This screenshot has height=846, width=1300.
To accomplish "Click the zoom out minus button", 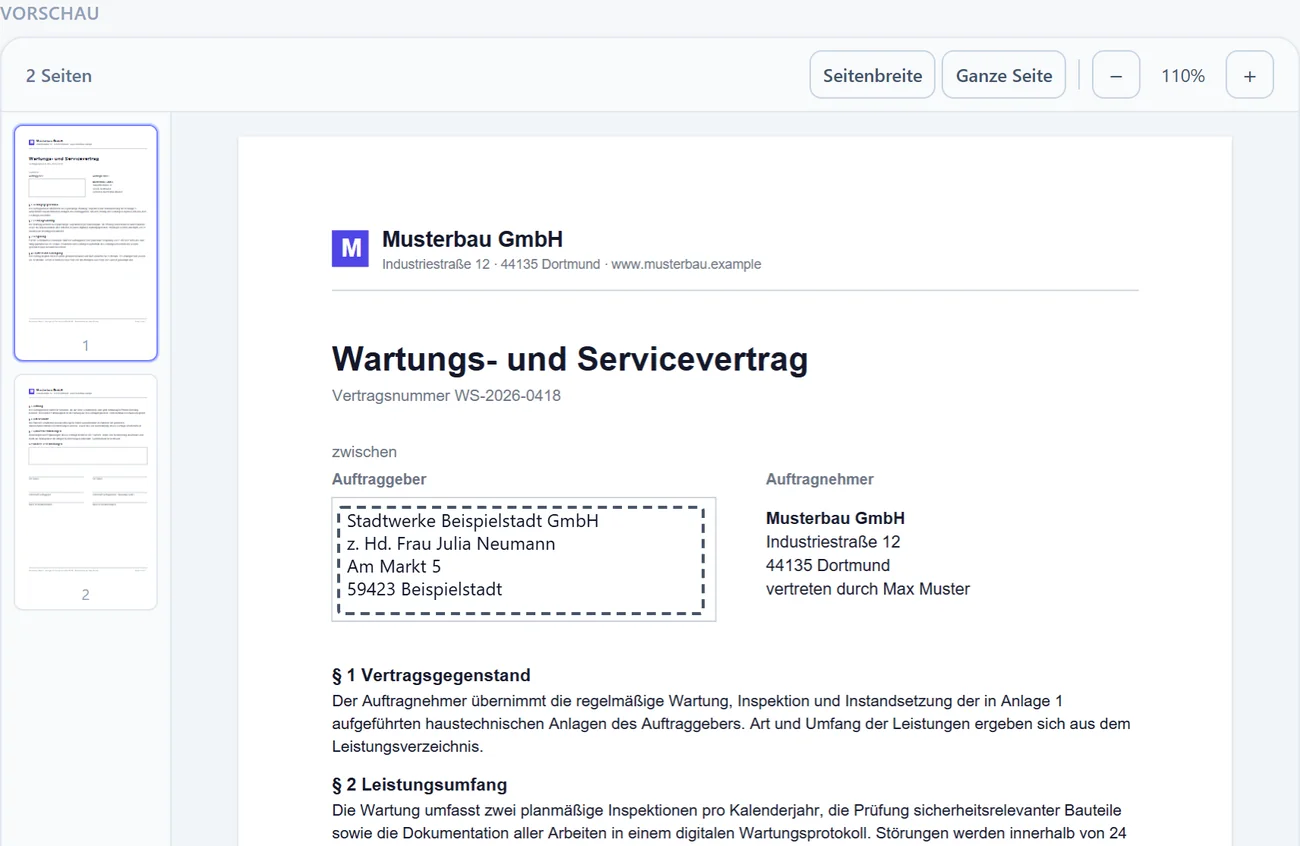I will pyautogui.click(x=1116, y=75).
